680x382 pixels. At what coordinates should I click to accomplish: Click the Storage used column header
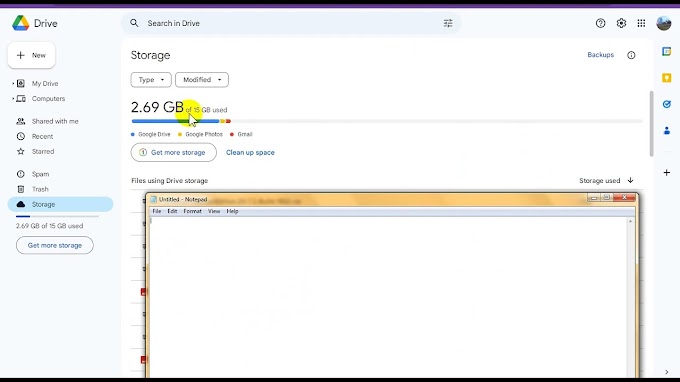(599, 180)
